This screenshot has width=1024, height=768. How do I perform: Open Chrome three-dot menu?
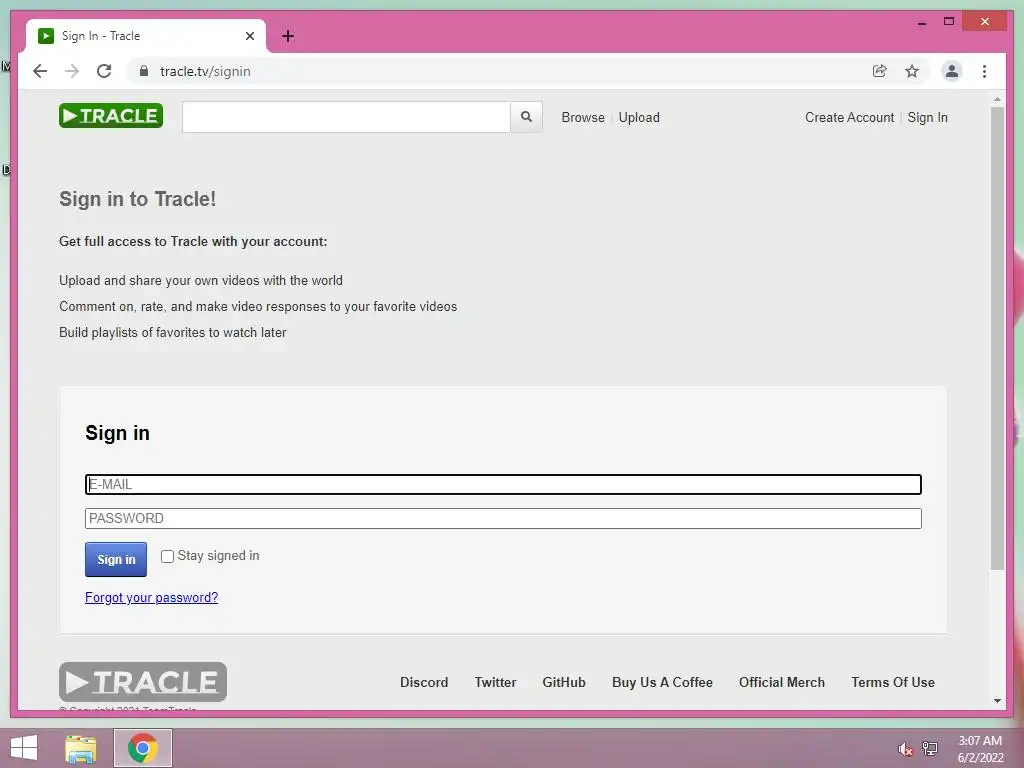click(x=984, y=71)
